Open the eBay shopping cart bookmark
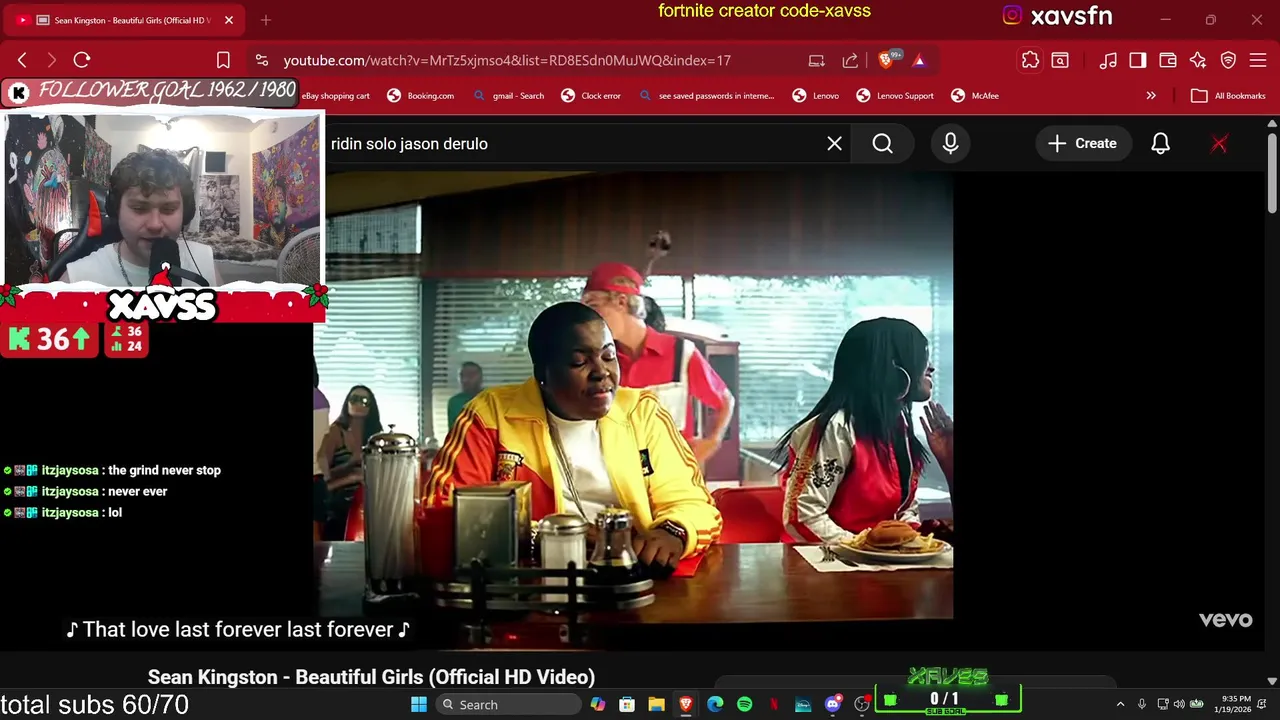The width and height of the screenshot is (1280, 720). (x=335, y=96)
